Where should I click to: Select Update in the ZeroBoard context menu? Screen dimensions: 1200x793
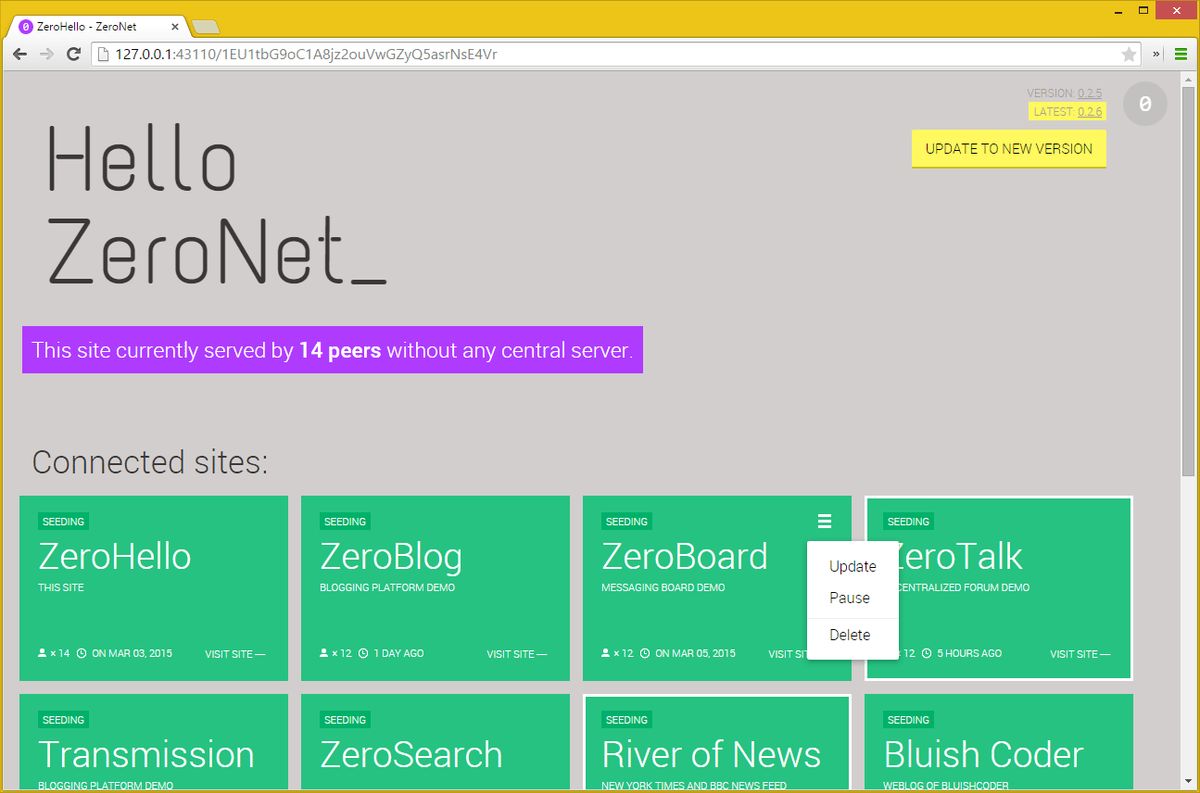[x=851, y=566]
